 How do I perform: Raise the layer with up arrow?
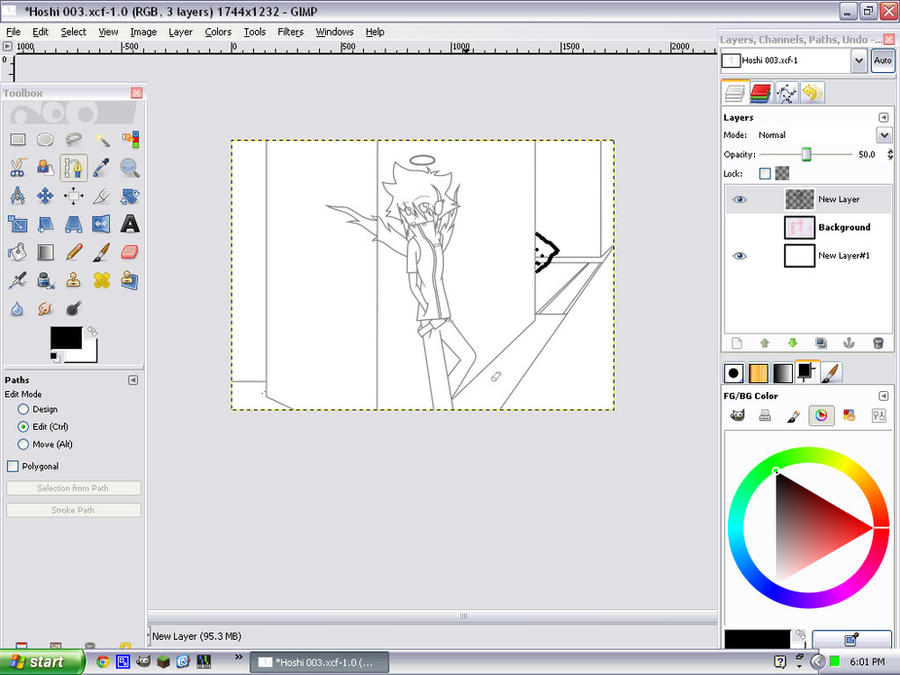point(765,343)
